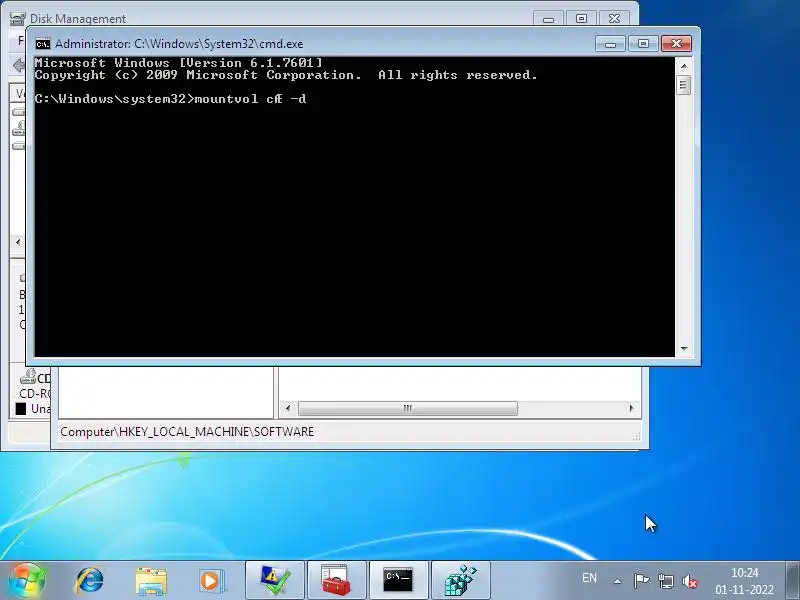The image size is (800, 600).
Task: Click the CD-ROM drive icon in Disk Management
Action: pos(28,377)
